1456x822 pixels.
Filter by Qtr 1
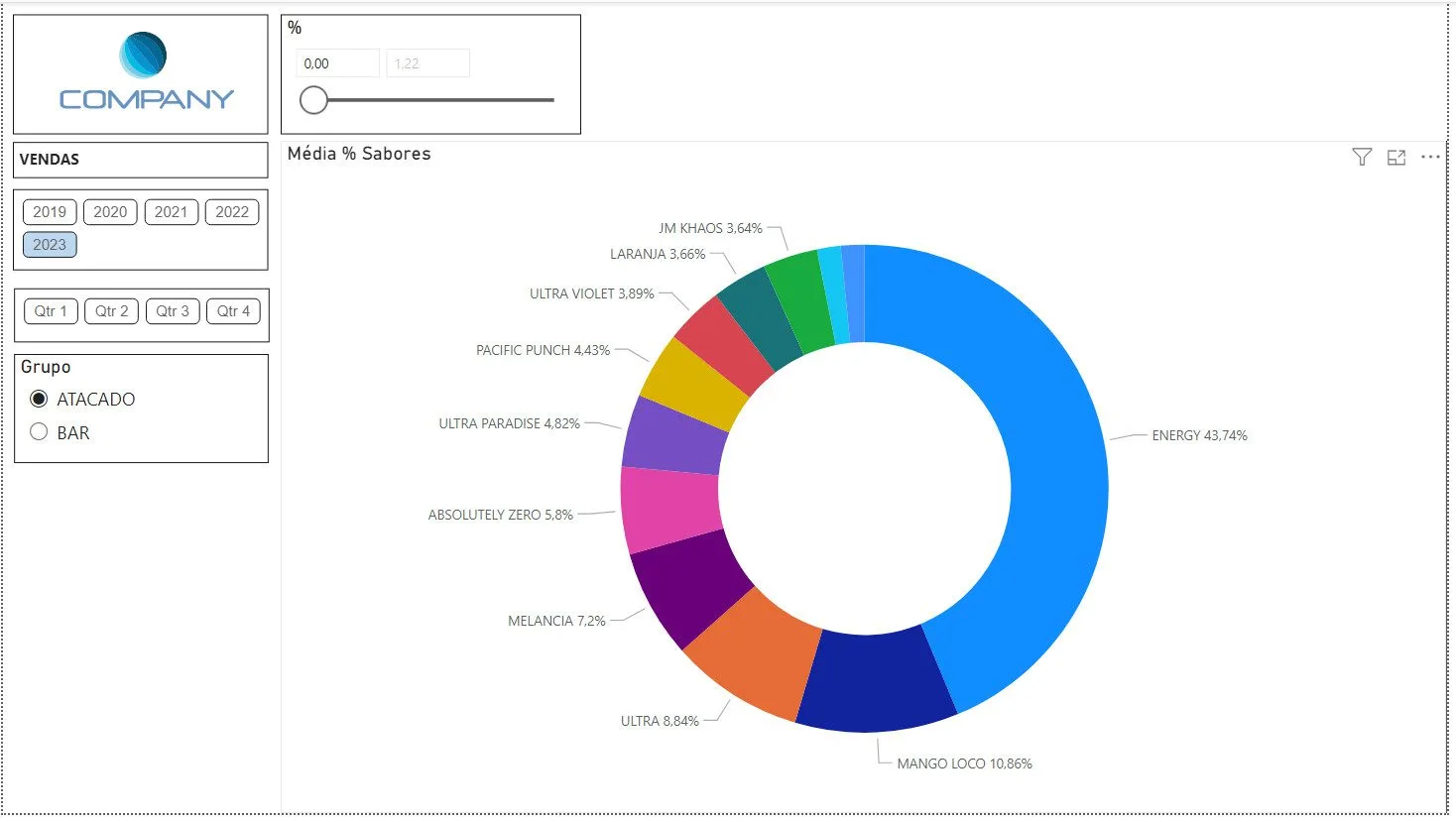click(x=51, y=311)
